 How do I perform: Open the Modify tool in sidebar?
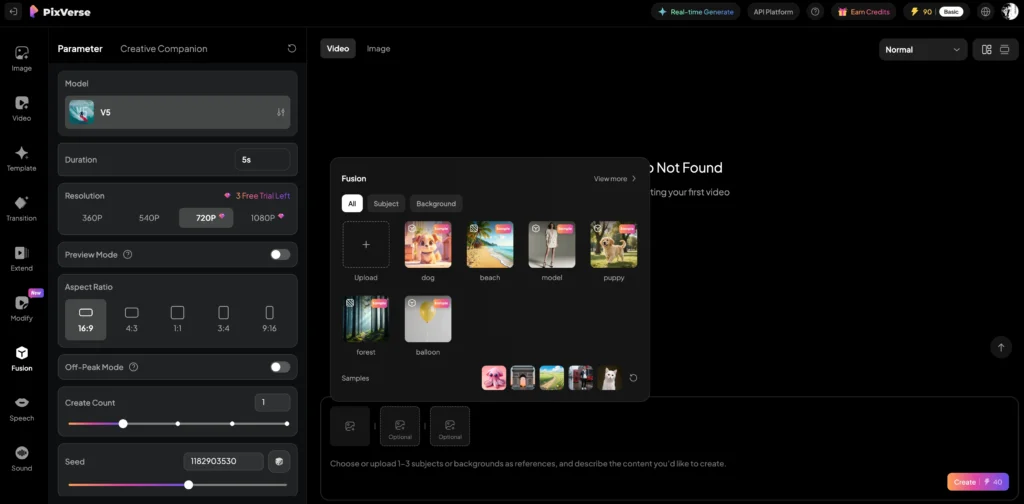coord(22,308)
